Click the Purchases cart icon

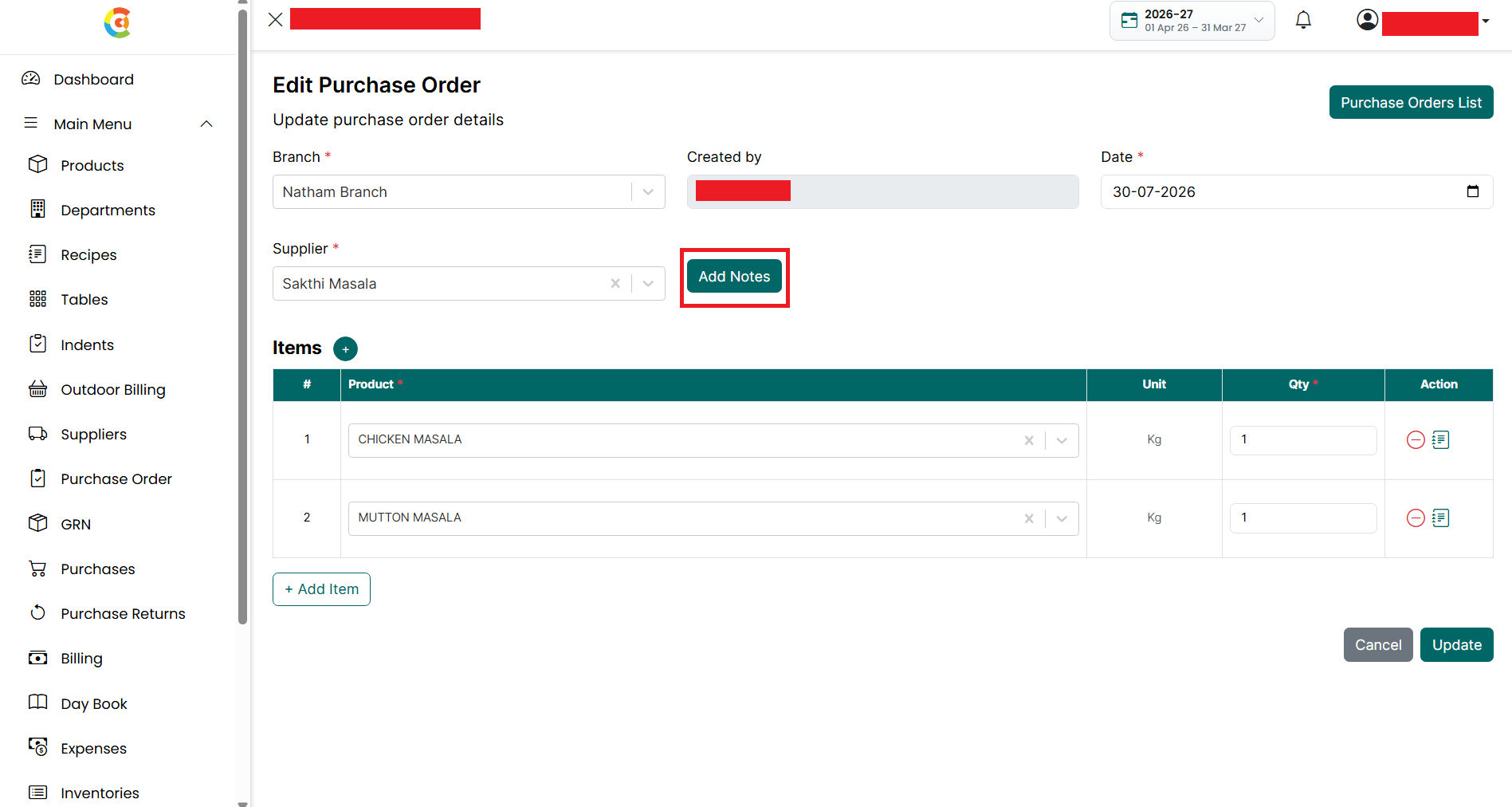[x=37, y=569]
